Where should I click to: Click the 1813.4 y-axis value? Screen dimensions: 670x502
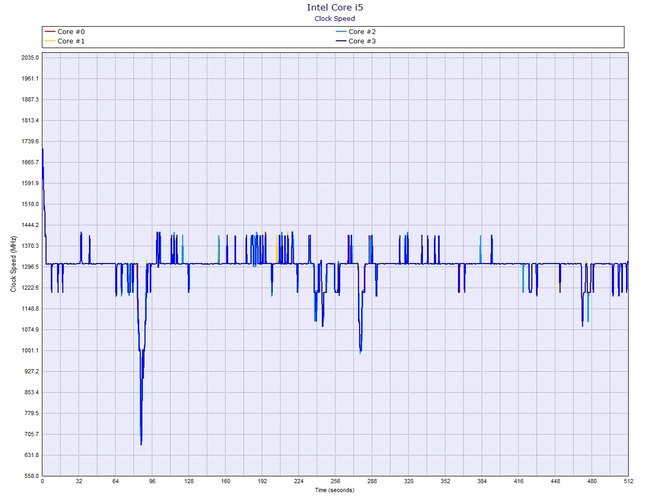pyautogui.click(x=30, y=120)
